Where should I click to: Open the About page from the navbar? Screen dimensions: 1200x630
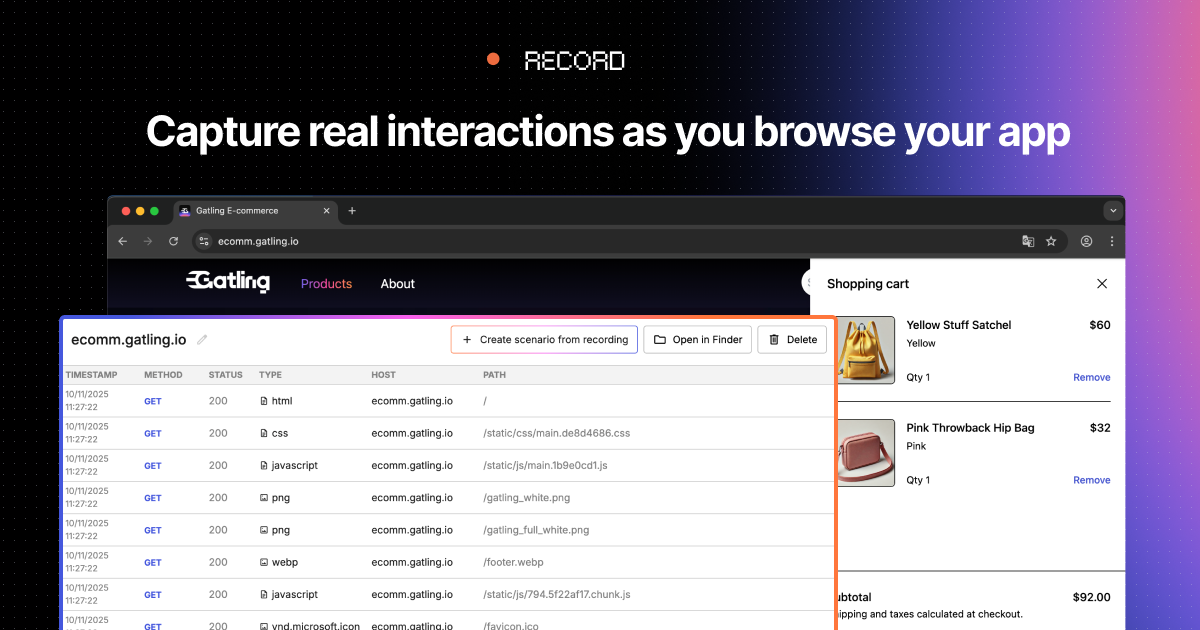point(397,283)
